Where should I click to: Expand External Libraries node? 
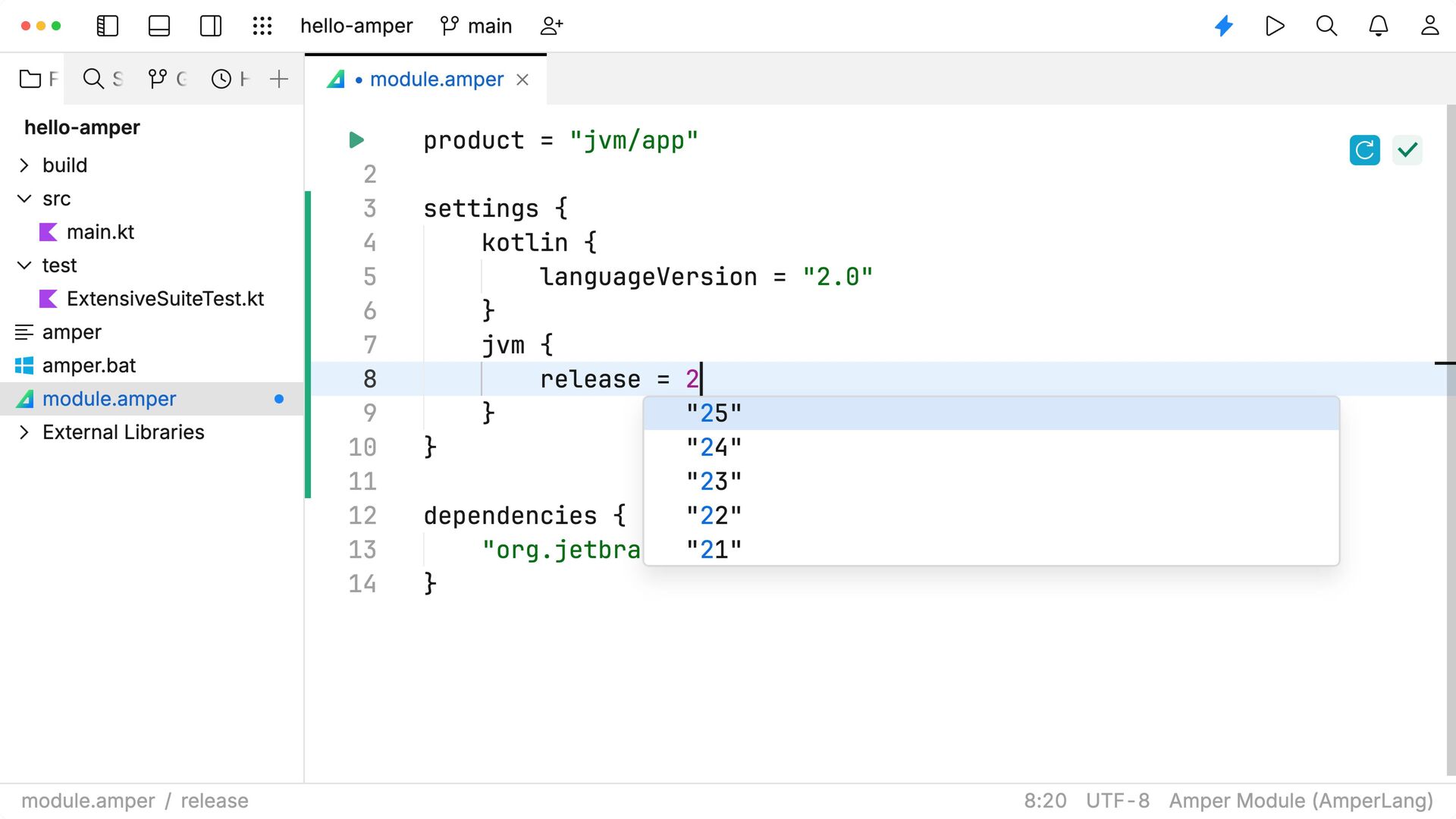pos(24,432)
